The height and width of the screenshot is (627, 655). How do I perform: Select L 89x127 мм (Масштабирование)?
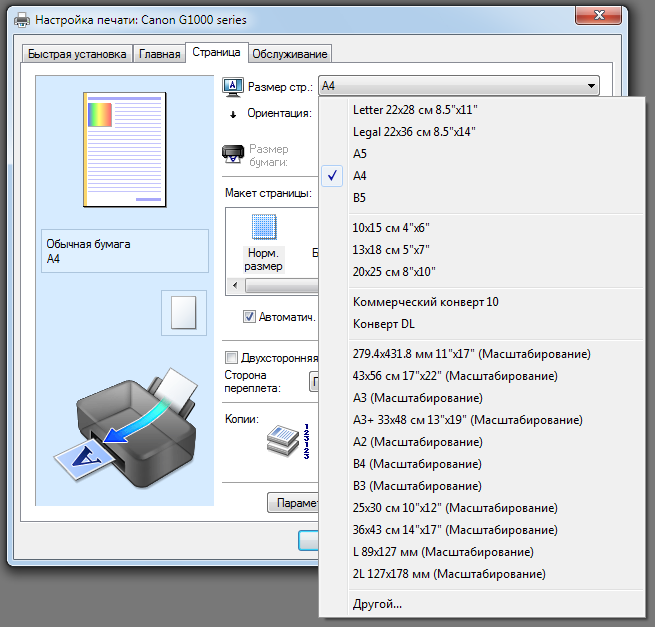482,552
